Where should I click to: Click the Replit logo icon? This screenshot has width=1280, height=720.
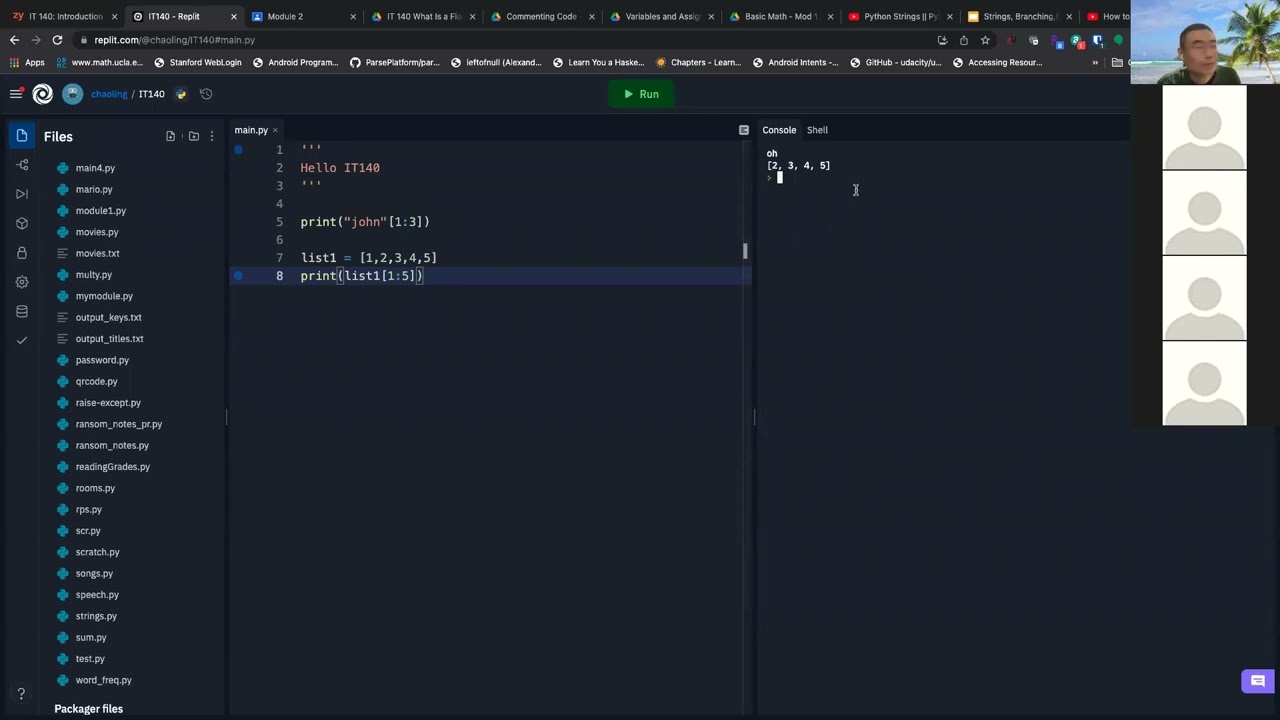point(42,94)
